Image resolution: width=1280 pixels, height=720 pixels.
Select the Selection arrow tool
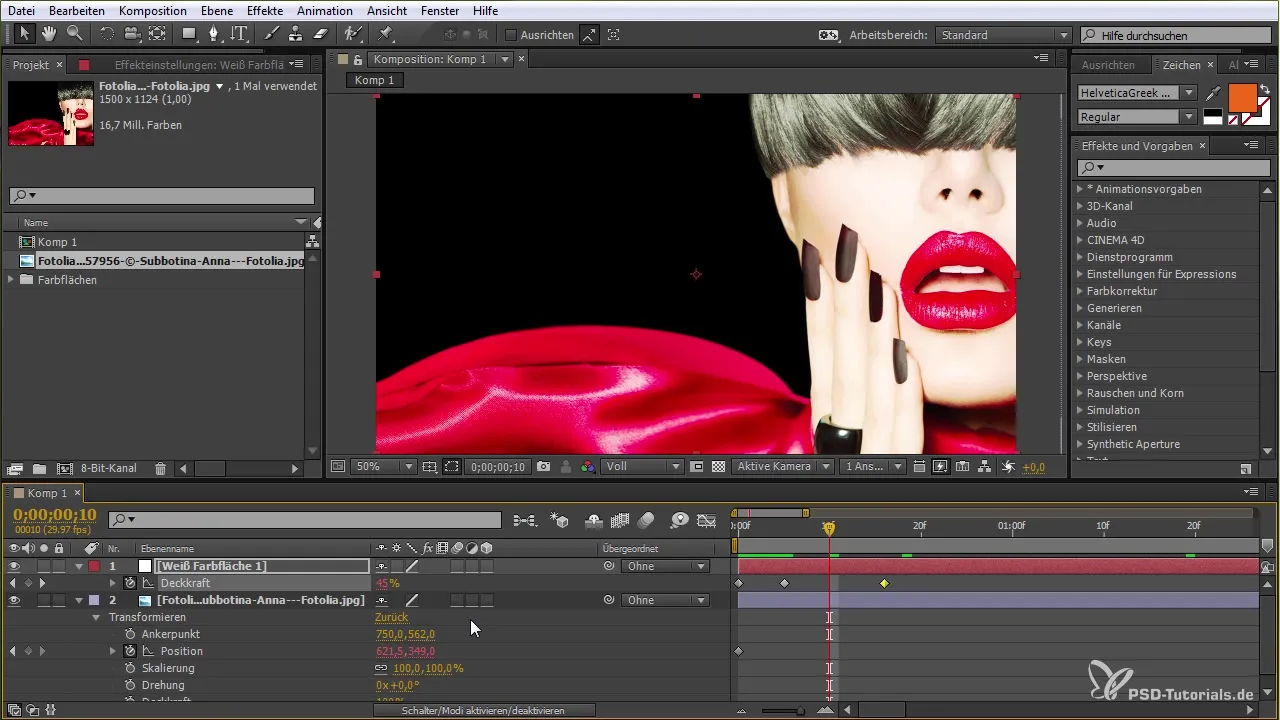click(24, 34)
